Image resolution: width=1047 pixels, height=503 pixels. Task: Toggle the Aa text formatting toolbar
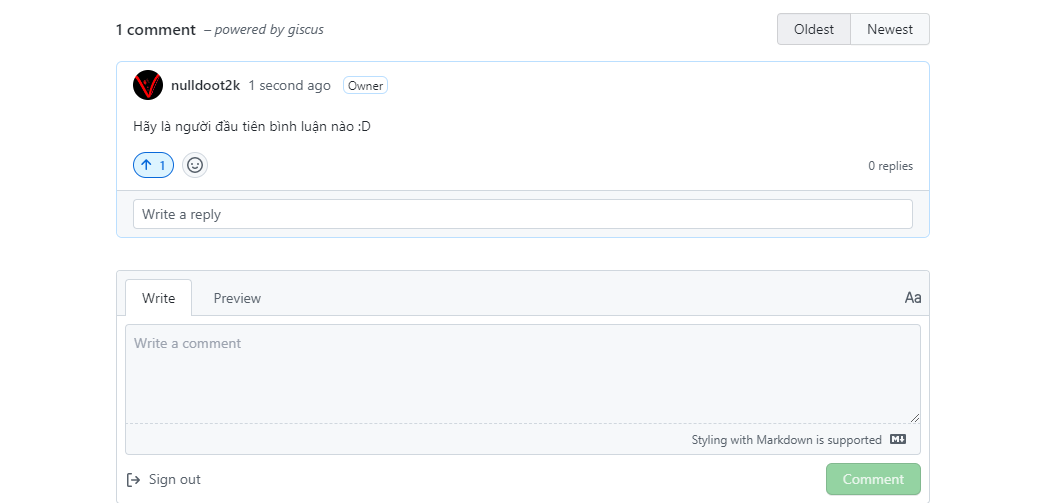[912, 298]
